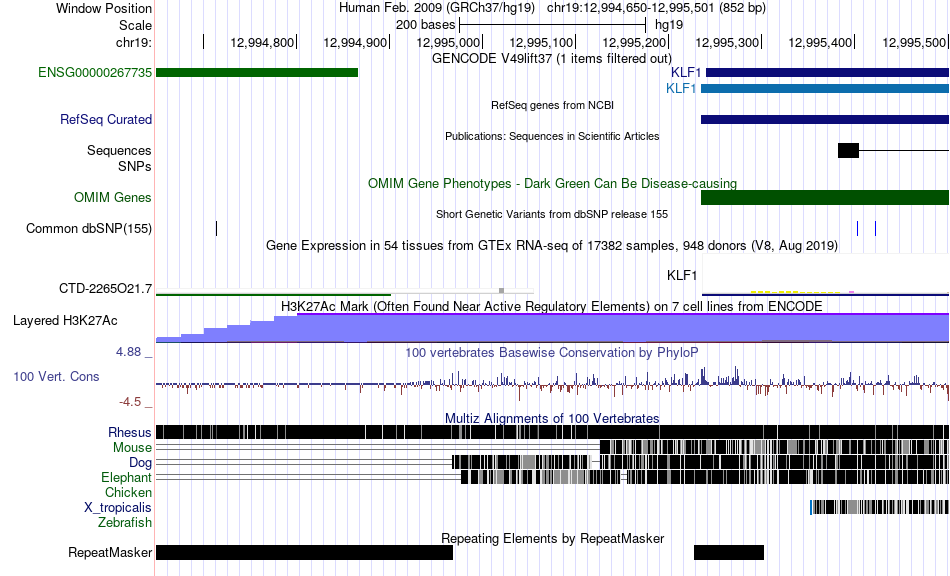The width and height of the screenshot is (950, 576).
Task: Select the Elephant alignment row label
Action: pos(126,477)
